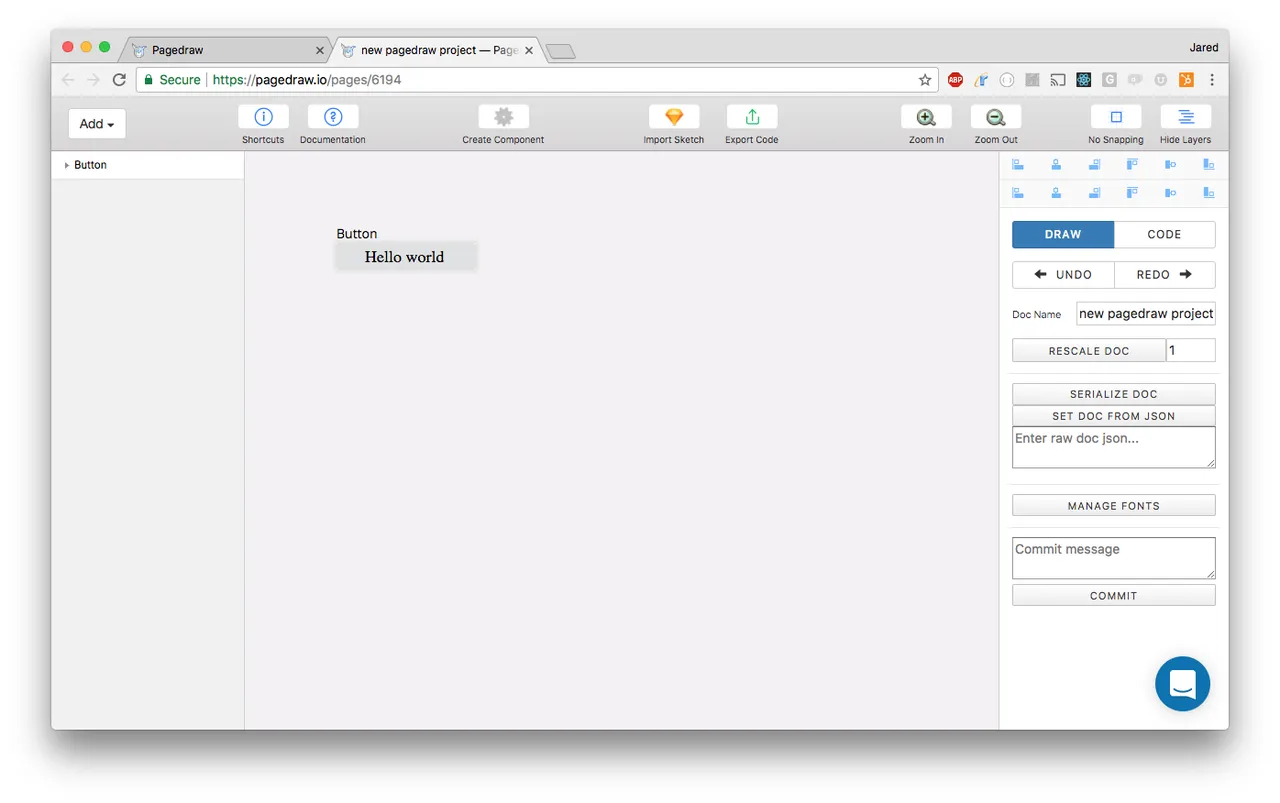Click align-right icon in lower alignment row

pos(1095,193)
